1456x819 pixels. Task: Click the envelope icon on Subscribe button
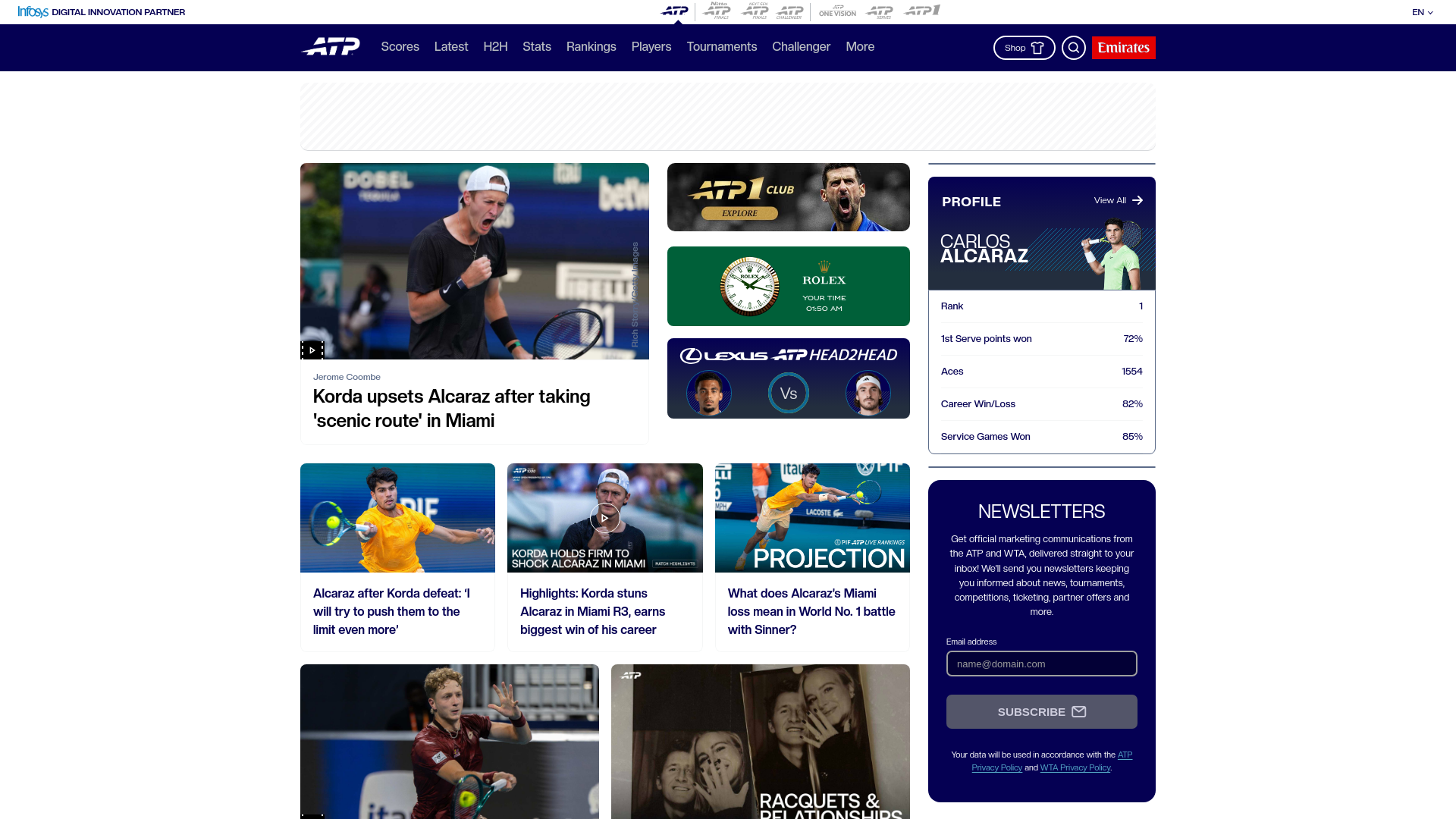coord(1078,711)
